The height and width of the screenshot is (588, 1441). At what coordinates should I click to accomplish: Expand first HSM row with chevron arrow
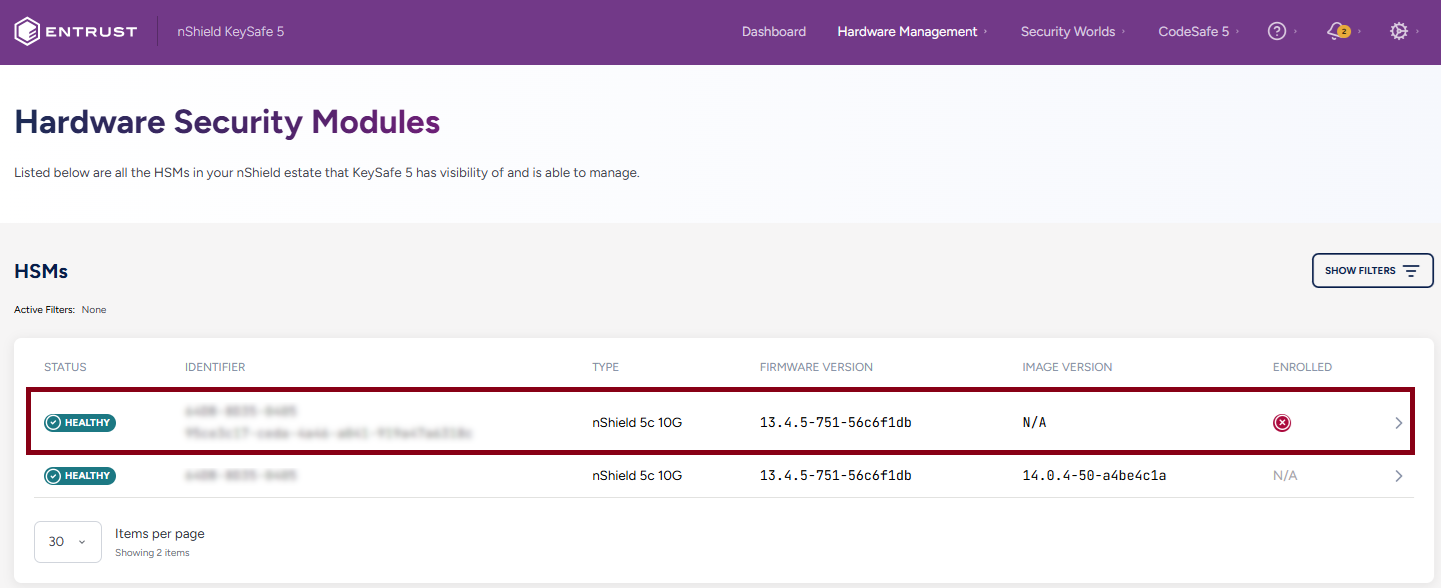[1399, 423]
